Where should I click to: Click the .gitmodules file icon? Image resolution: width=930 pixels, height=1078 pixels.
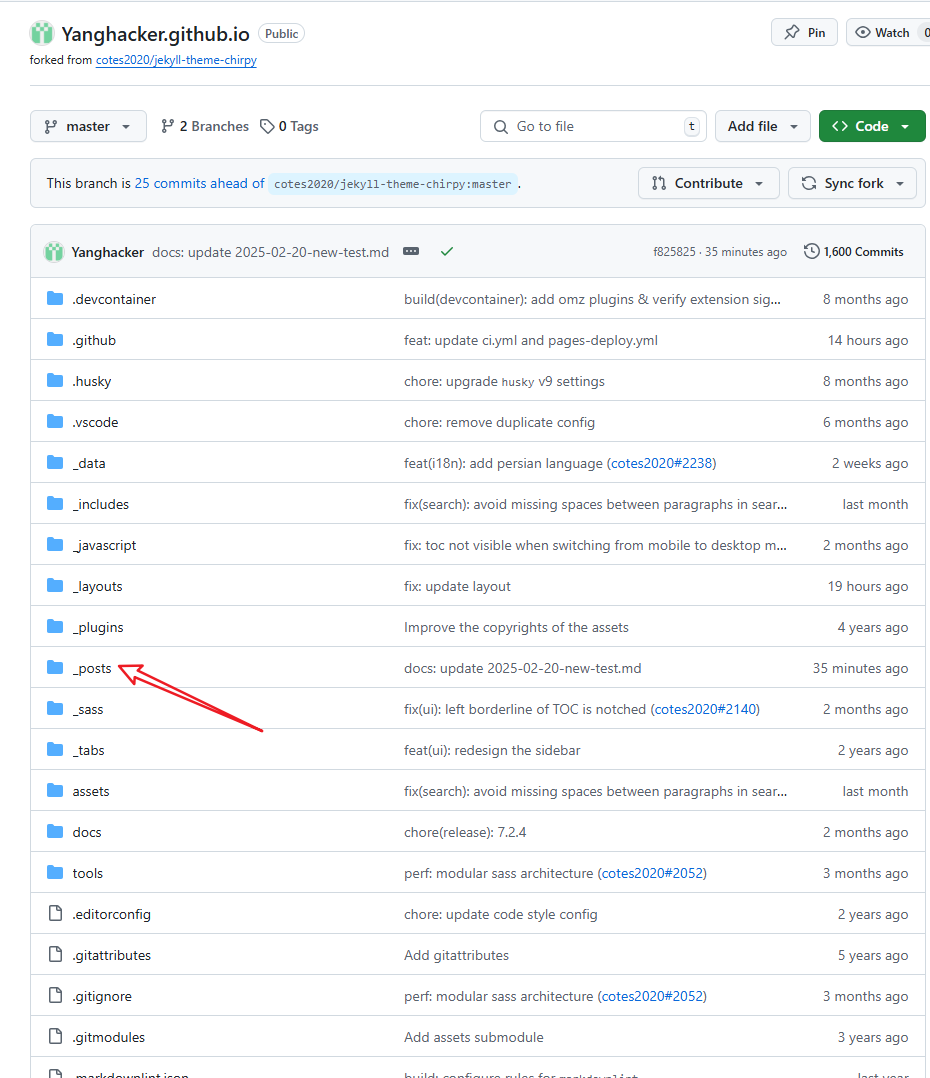pyautogui.click(x=55, y=1037)
